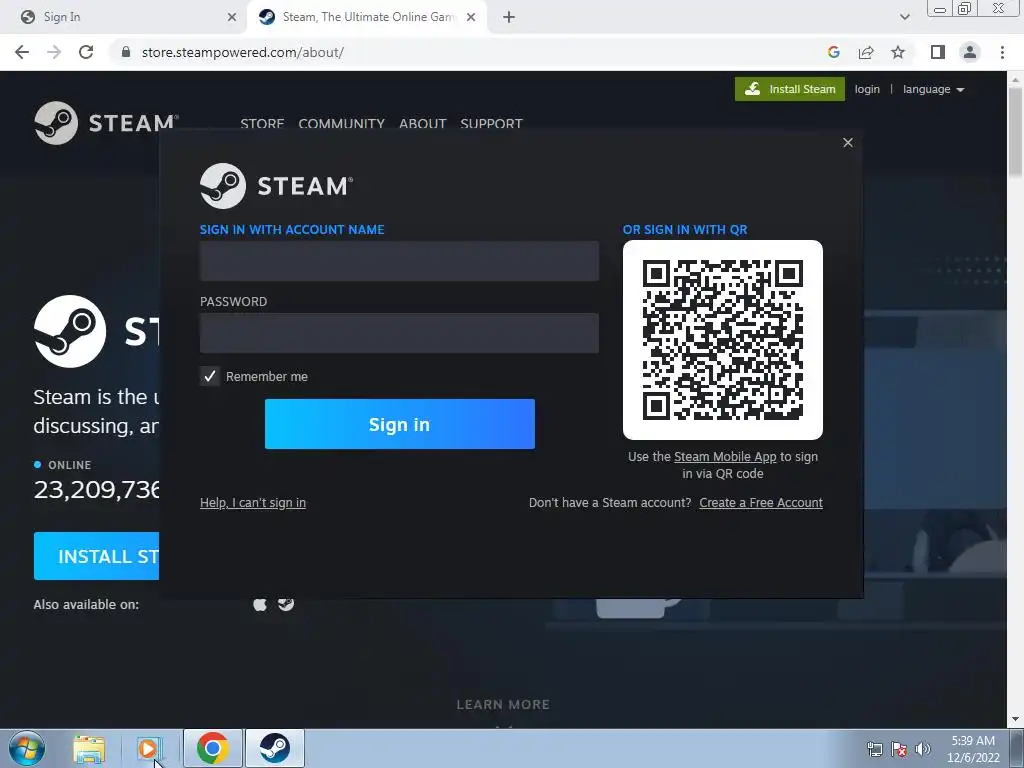Reload the current page
The width and height of the screenshot is (1024, 768).
(86, 52)
